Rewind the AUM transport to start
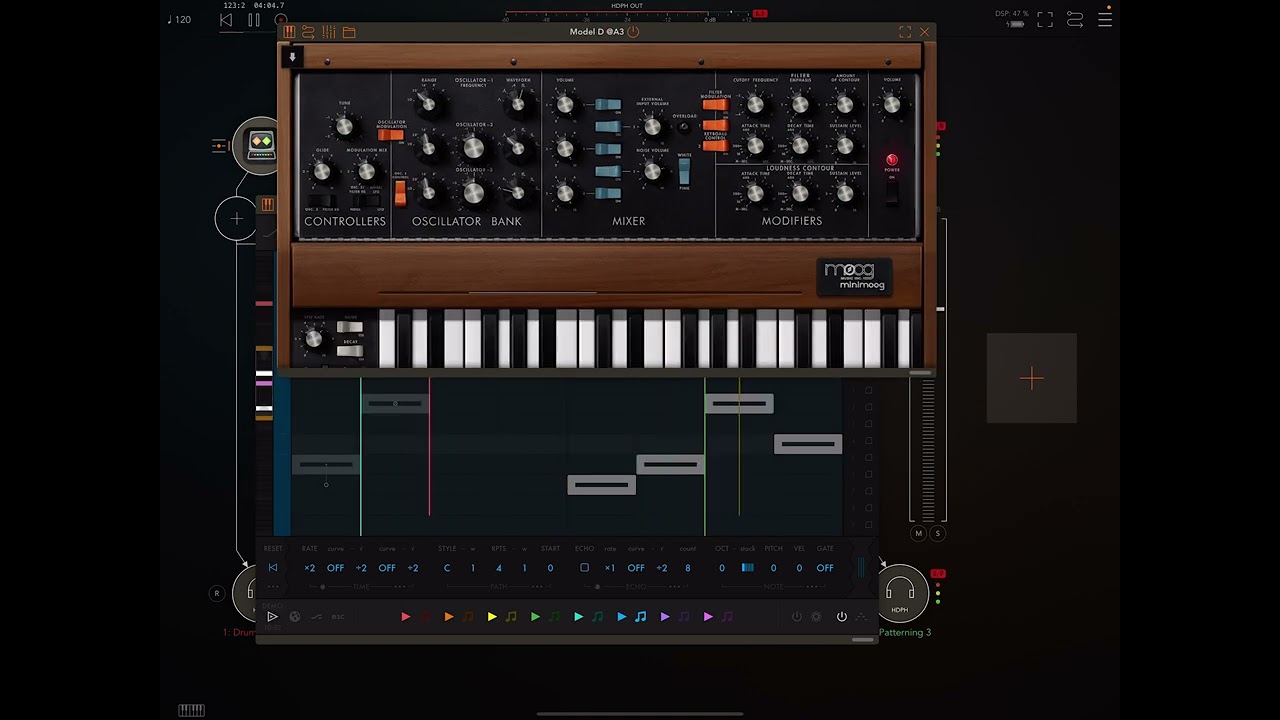This screenshot has width=1280, height=720. pyautogui.click(x=226, y=20)
